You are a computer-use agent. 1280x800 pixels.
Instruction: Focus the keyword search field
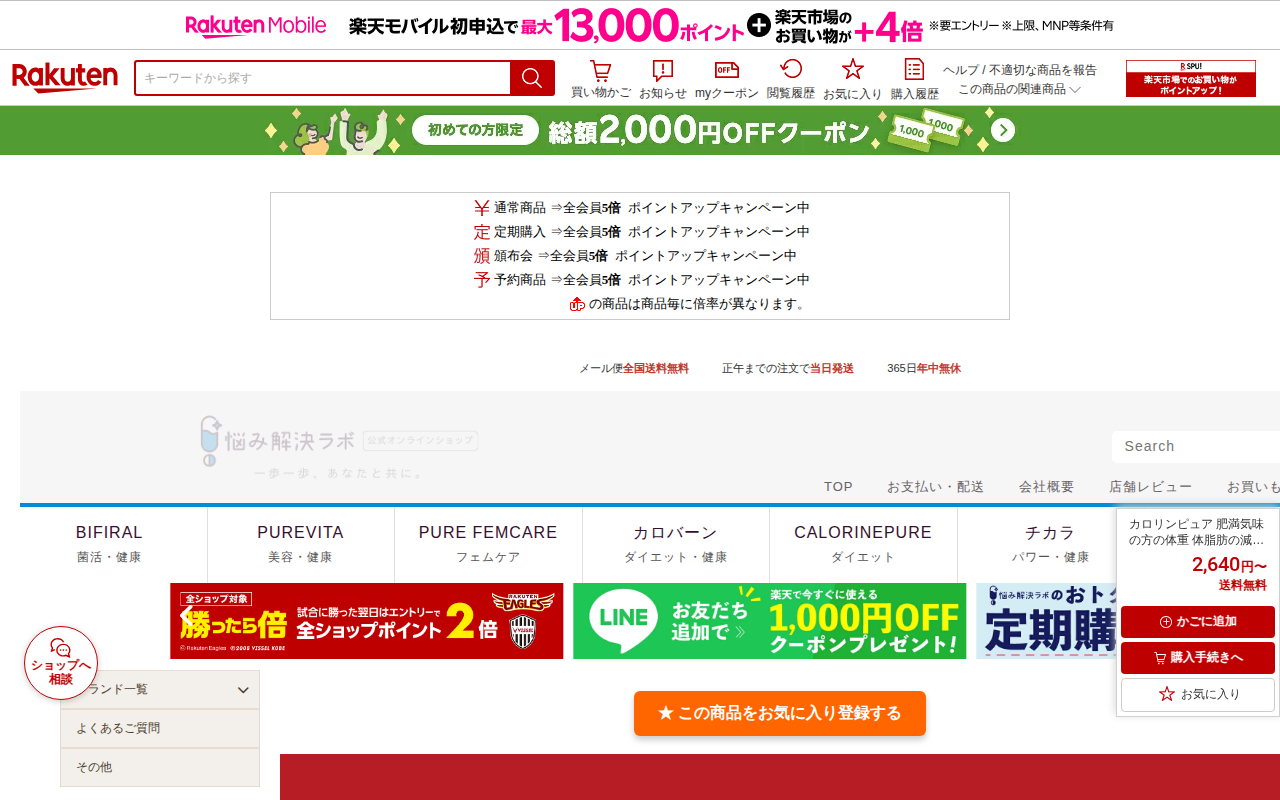click(x=322, y=78)
